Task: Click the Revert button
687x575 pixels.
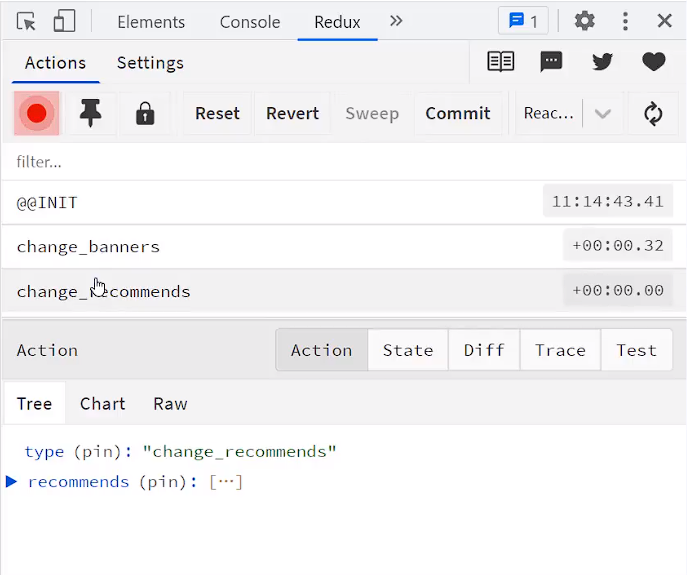Action: pyautogui.click(x=292, y=113)
